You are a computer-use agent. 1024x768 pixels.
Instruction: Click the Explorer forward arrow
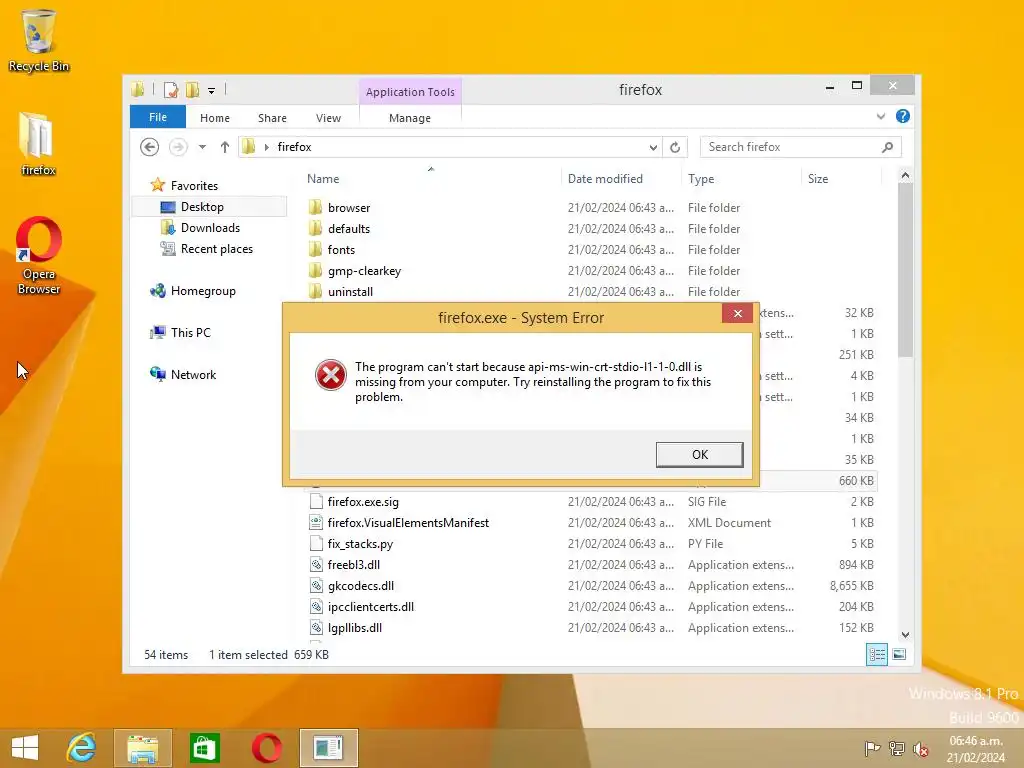(178, 147)
